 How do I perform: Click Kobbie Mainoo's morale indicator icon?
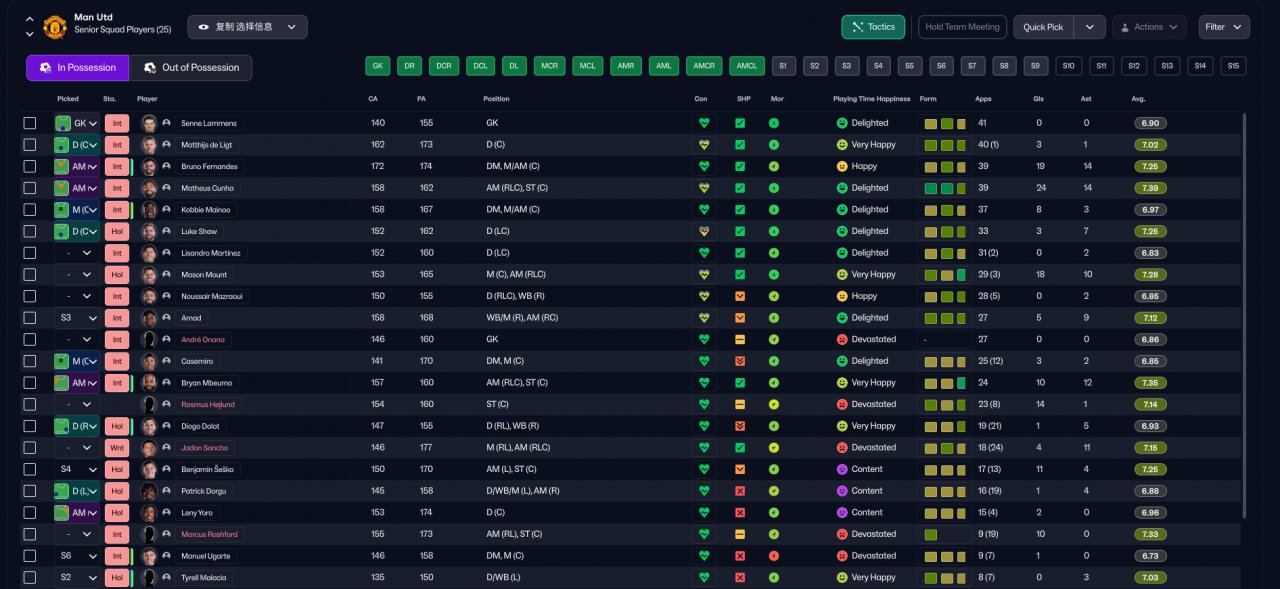[x=774, y=210]
